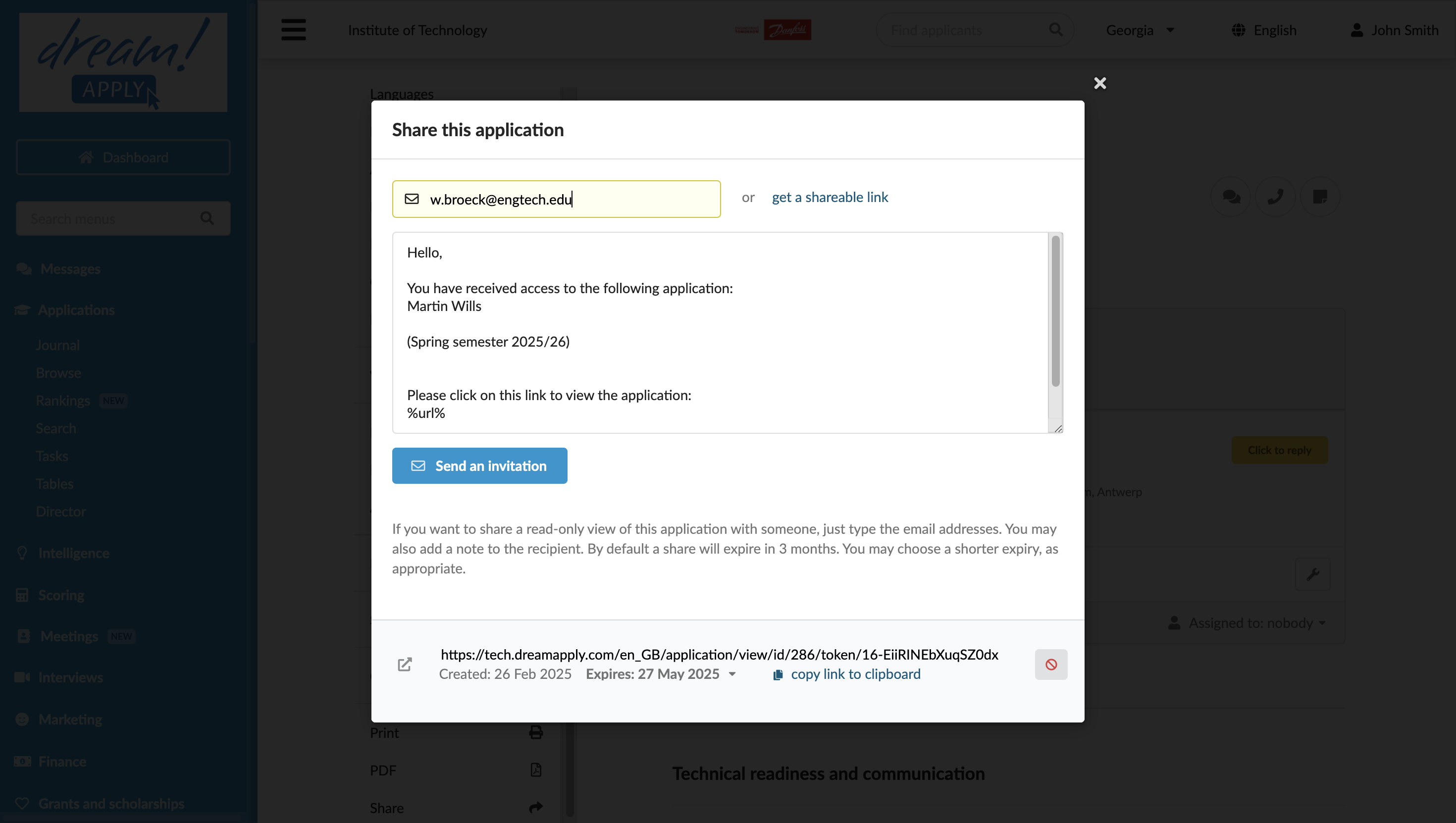The width and height of the screenshot is (1456, 823).
Task: Click the dream apply logo
Action: click(123, 62)
